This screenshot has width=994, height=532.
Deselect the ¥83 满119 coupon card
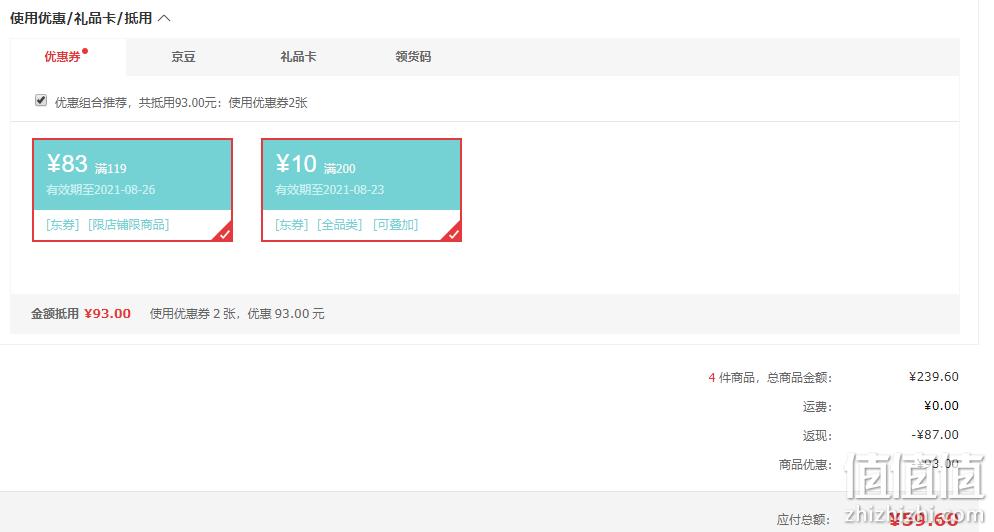(132, 190)
